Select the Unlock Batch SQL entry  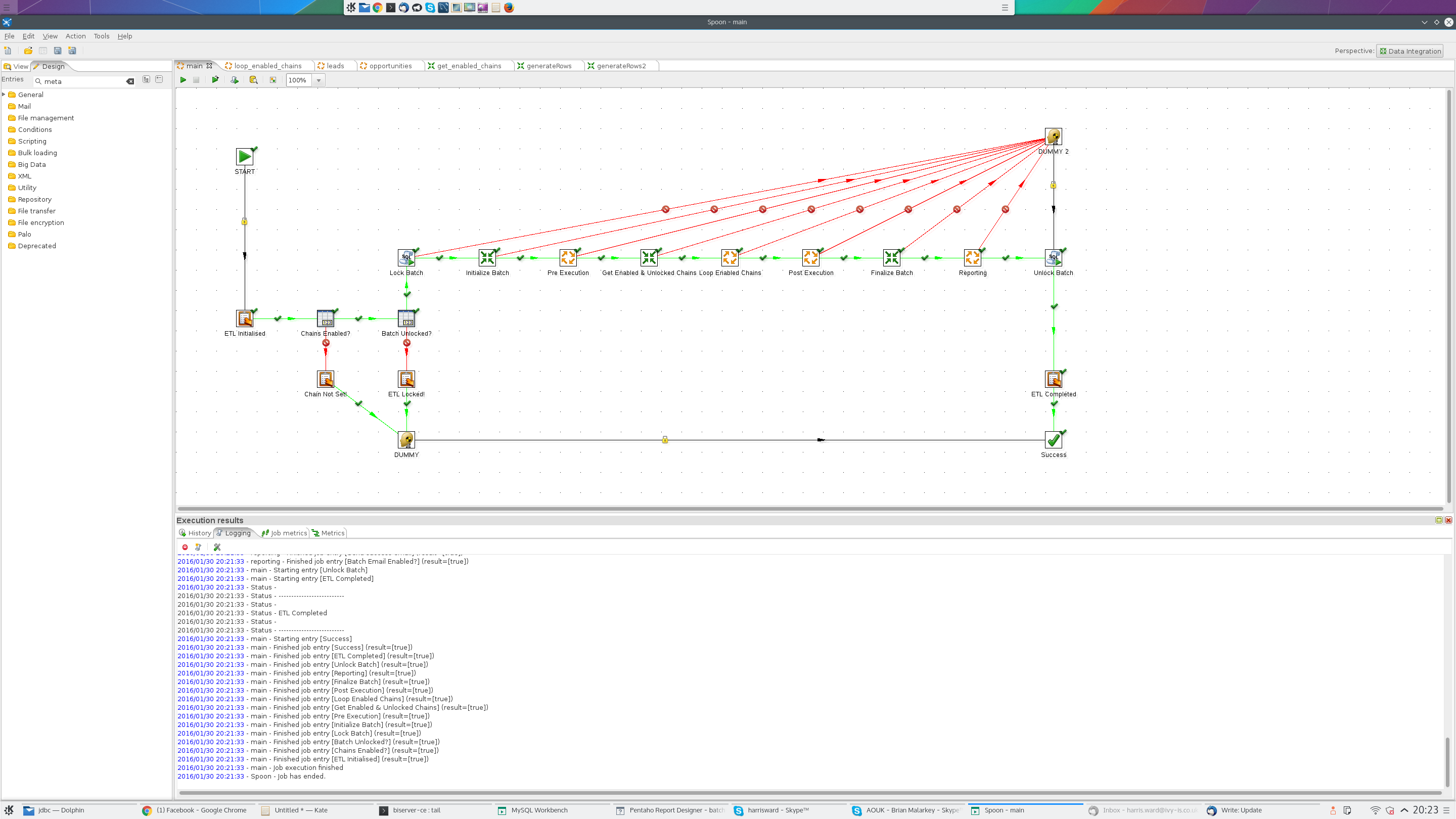click(x=1054, y=258)
